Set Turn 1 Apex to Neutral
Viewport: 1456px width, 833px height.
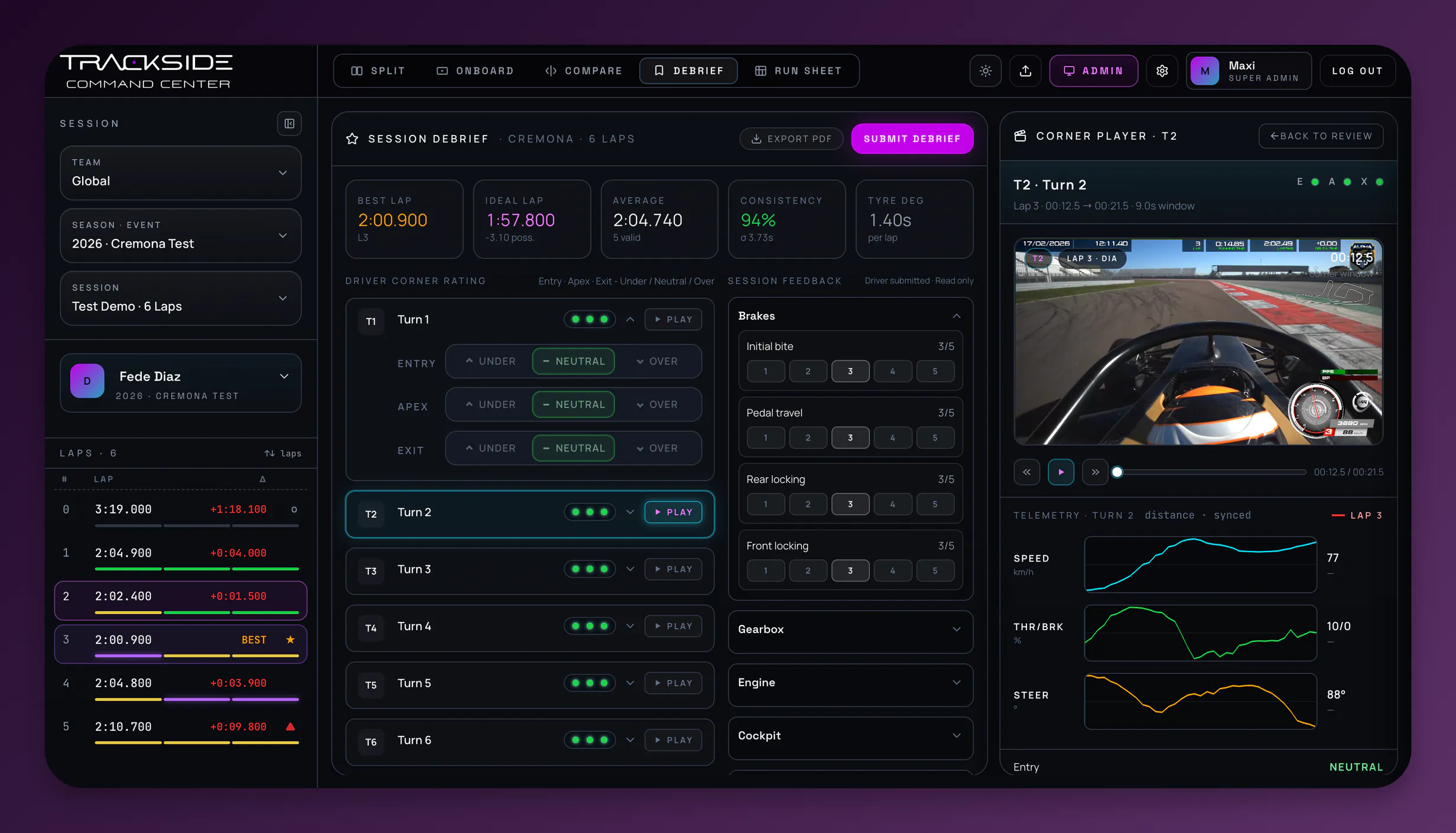coord(573,404)
